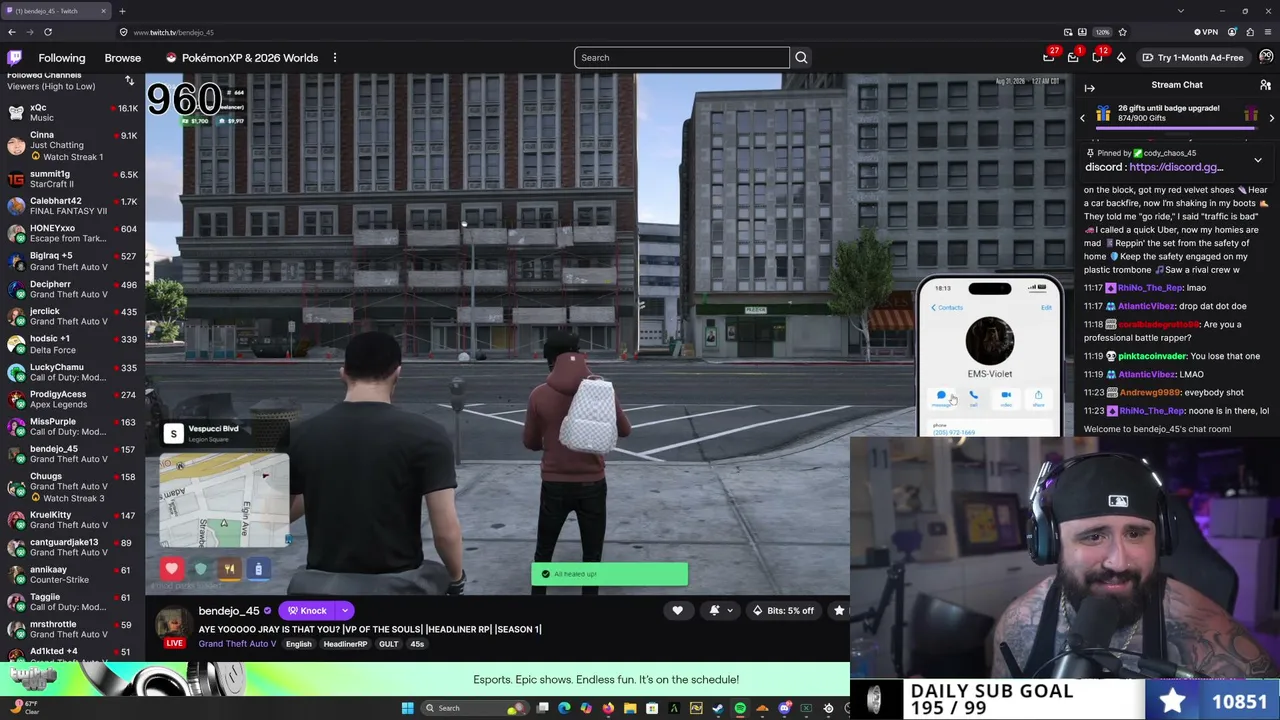Open Cinna channel in sidebar
This screenshot has width=1280, height=720.
[72, 146]
